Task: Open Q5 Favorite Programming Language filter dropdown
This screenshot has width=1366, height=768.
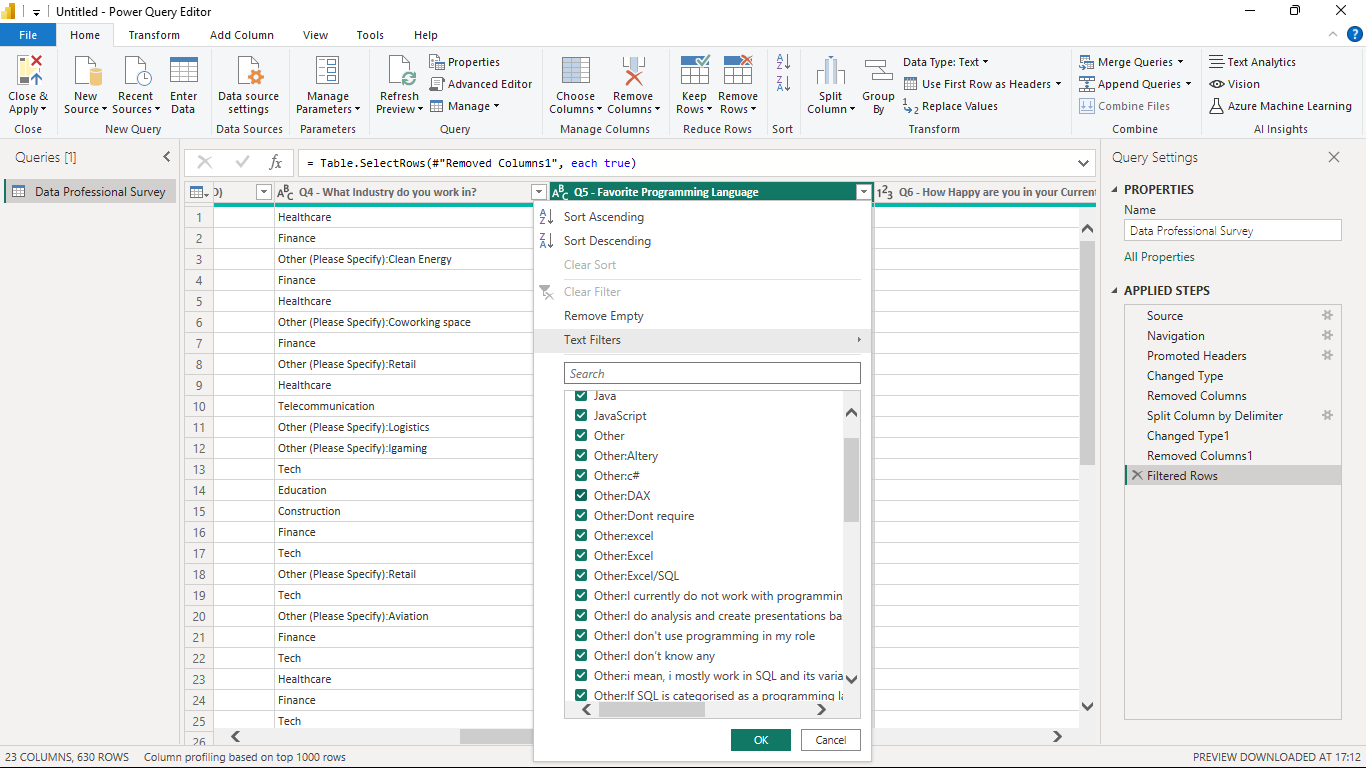Action: (x=863, y=192)
